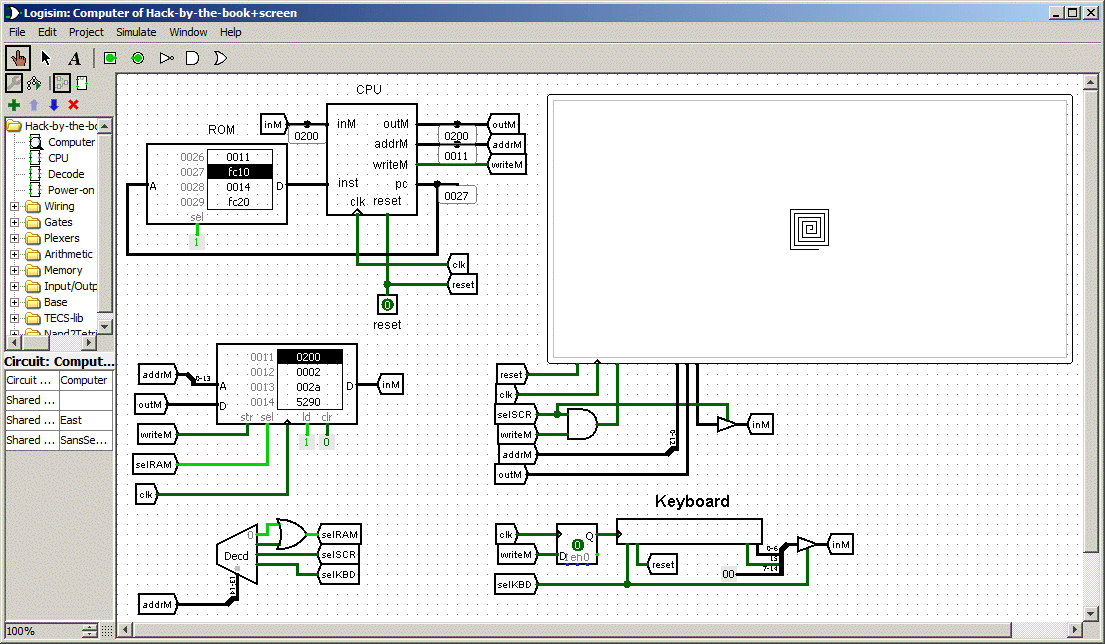
Task: Pick the Input Pin tool
Action: [110, 58]
